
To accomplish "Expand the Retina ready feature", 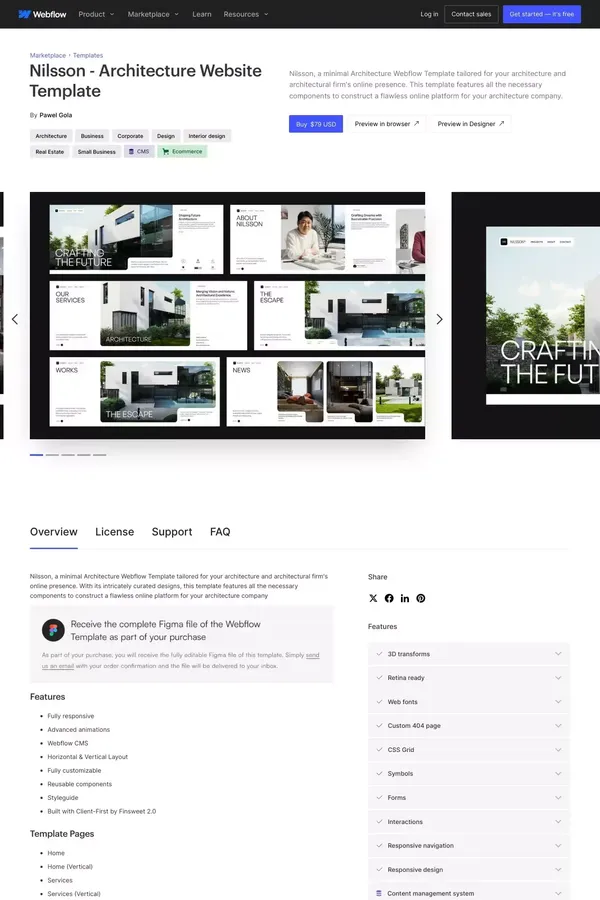I will click(x=469, y=678).
